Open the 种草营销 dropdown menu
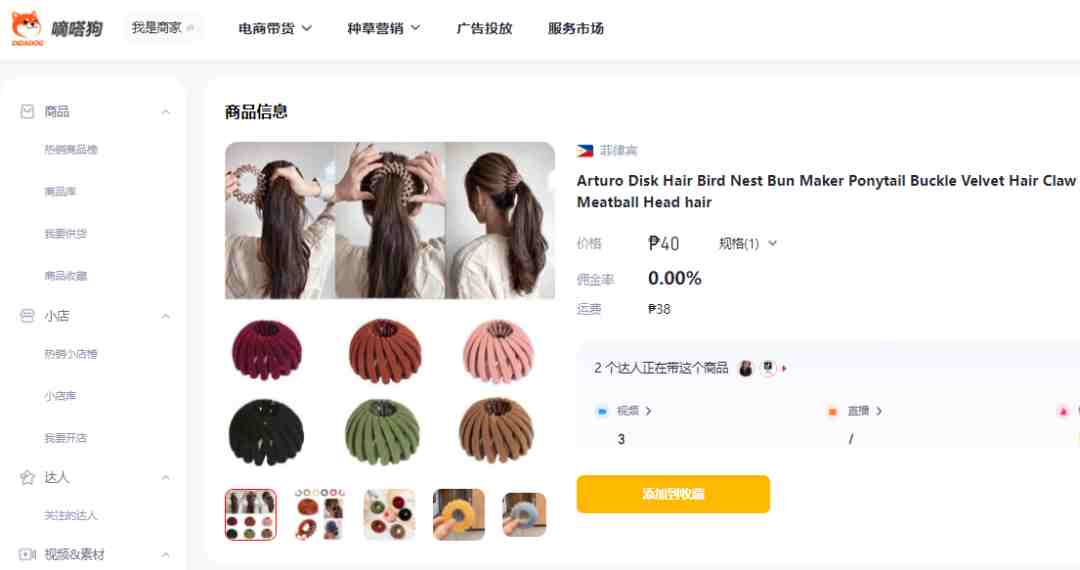 pos(384,28)
